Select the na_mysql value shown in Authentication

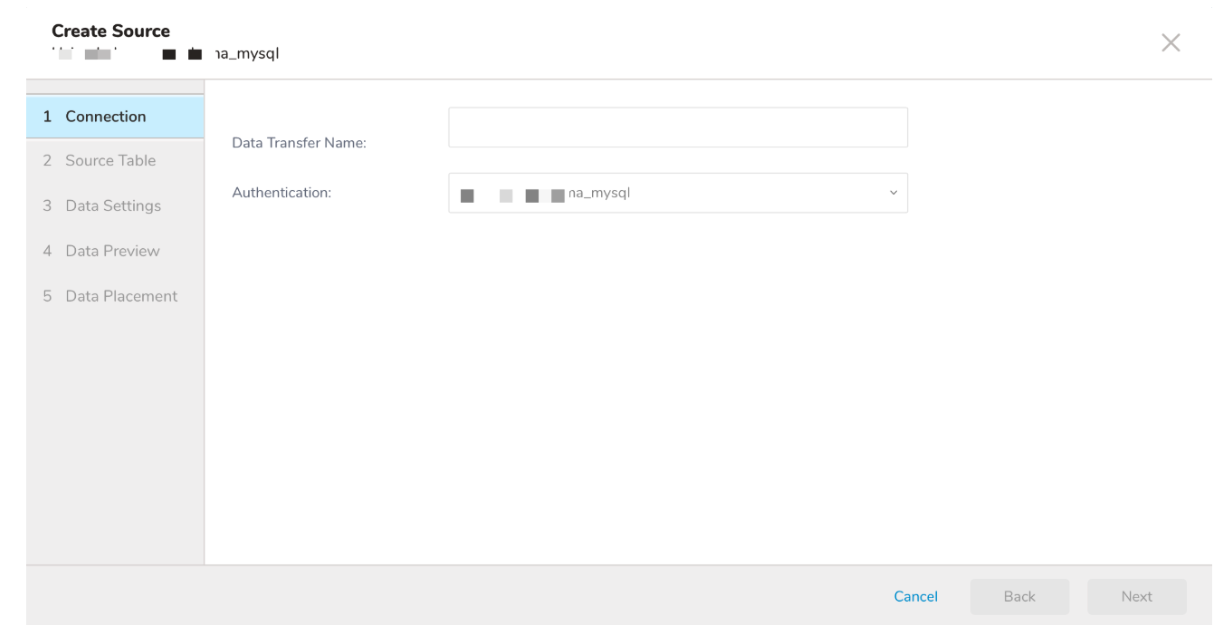click(x=598, y=193)
